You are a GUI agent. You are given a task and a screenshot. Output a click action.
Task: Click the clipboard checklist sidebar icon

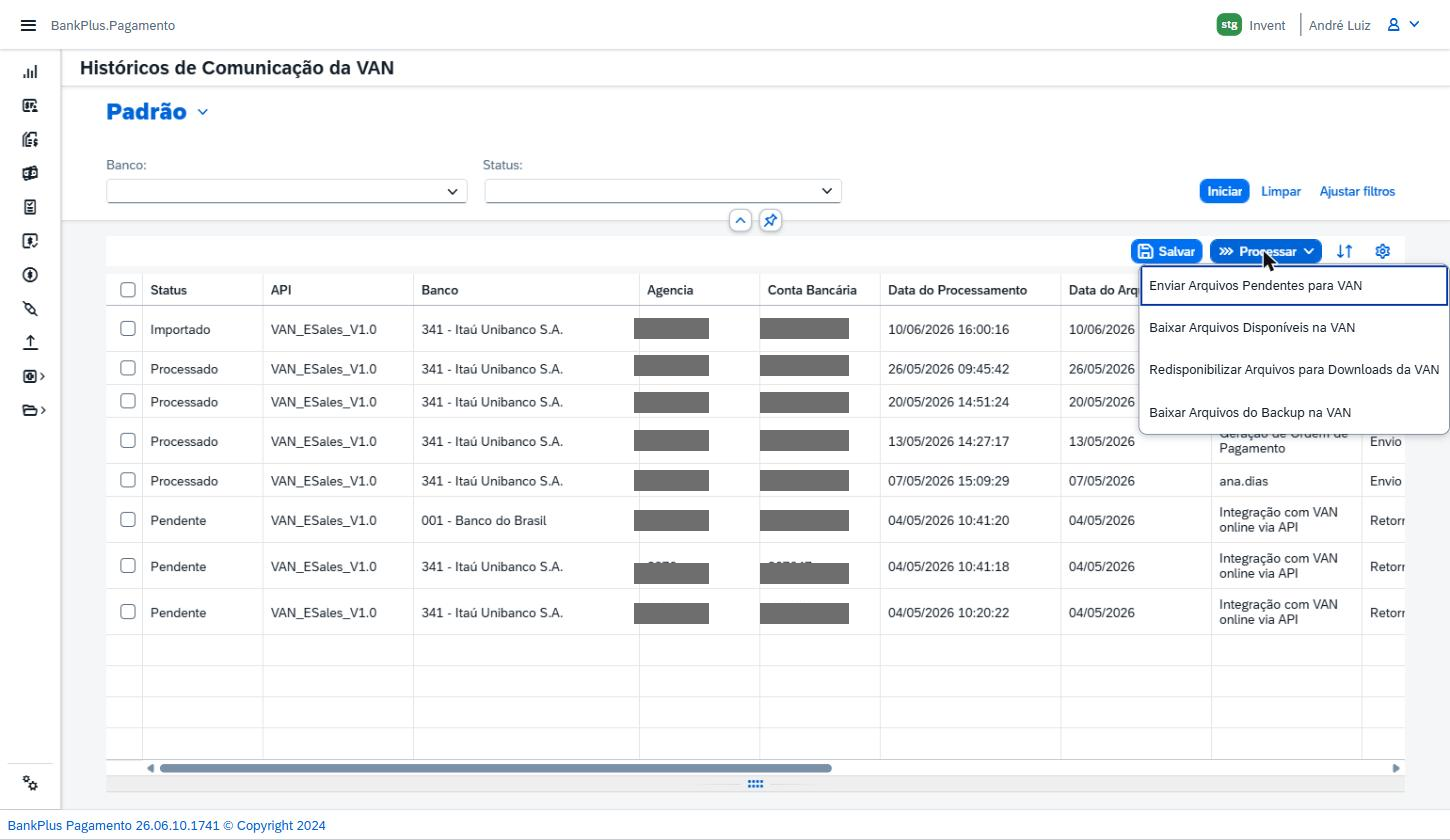[30, 207]
